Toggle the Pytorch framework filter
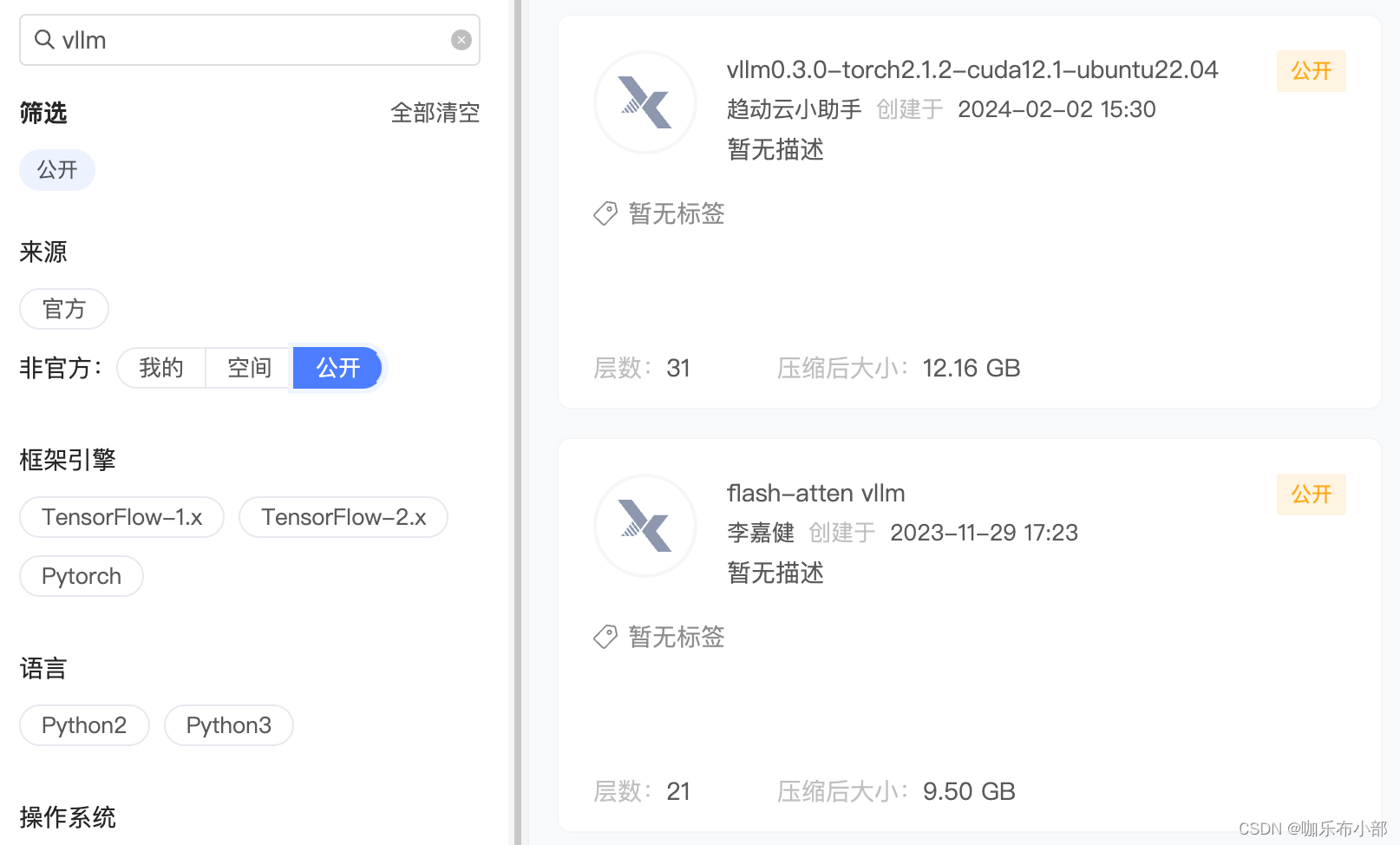 pyautogui.click(x=82, y=576)
